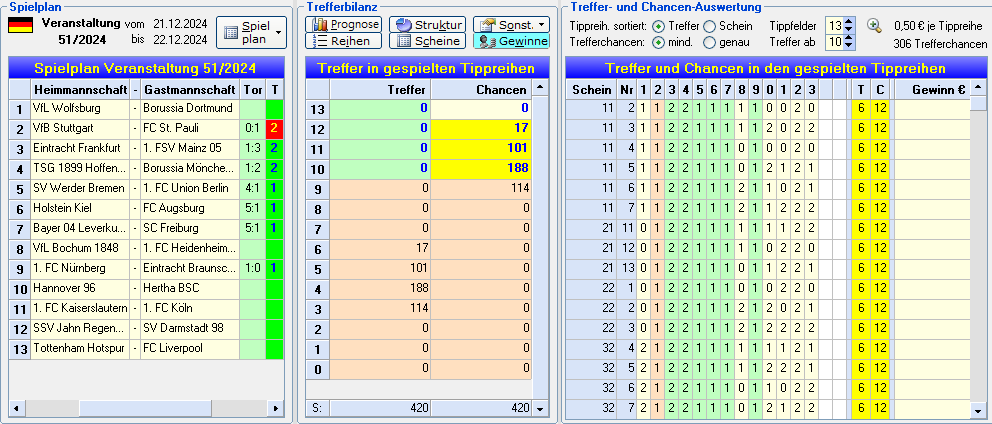Click the Tippfelder input showing 13
Screen dimensions: 992x424
click(x=835, y=26)
